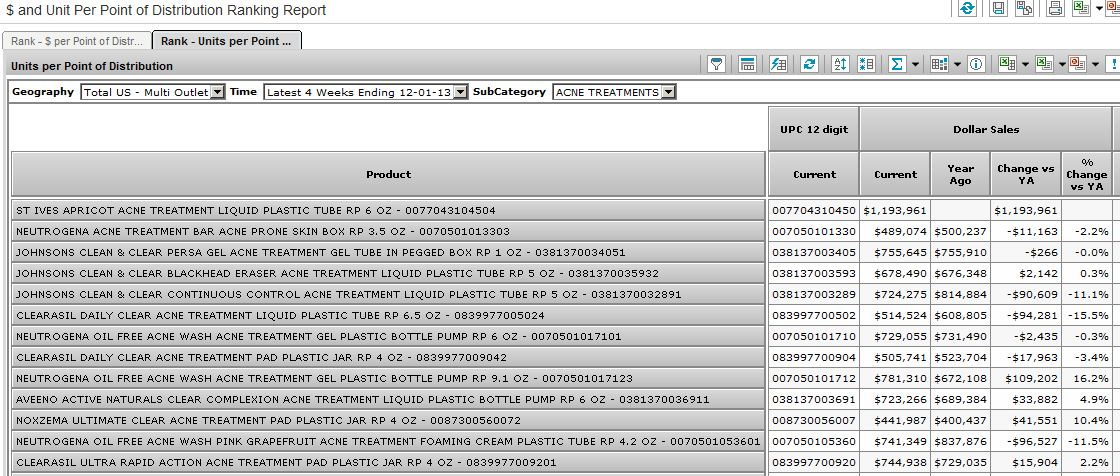This screenshot has height=476, width=1120.
Task: Switch to the Rank - $ per Point tab
Action: [77, 41]
